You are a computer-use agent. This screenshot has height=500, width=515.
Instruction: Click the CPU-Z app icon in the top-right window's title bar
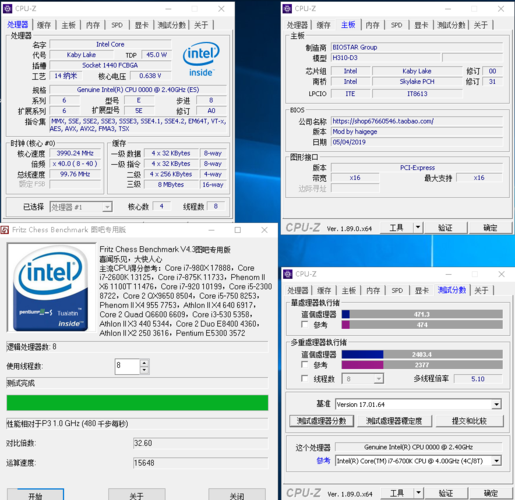(x=287, y=9)
